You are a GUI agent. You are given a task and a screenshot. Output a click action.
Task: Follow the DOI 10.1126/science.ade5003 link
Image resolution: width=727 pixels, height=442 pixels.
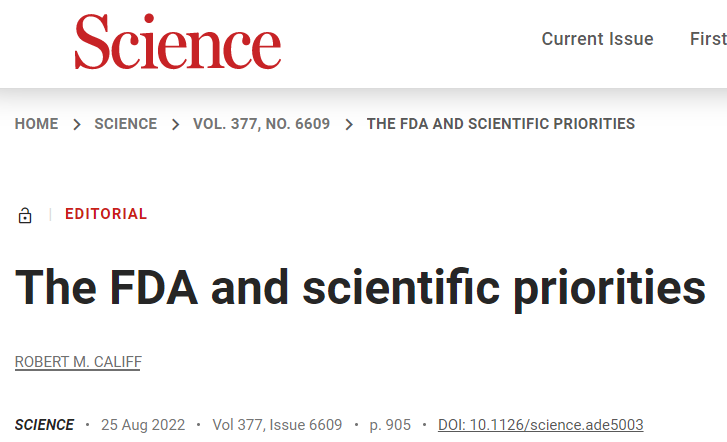[540, 425]
